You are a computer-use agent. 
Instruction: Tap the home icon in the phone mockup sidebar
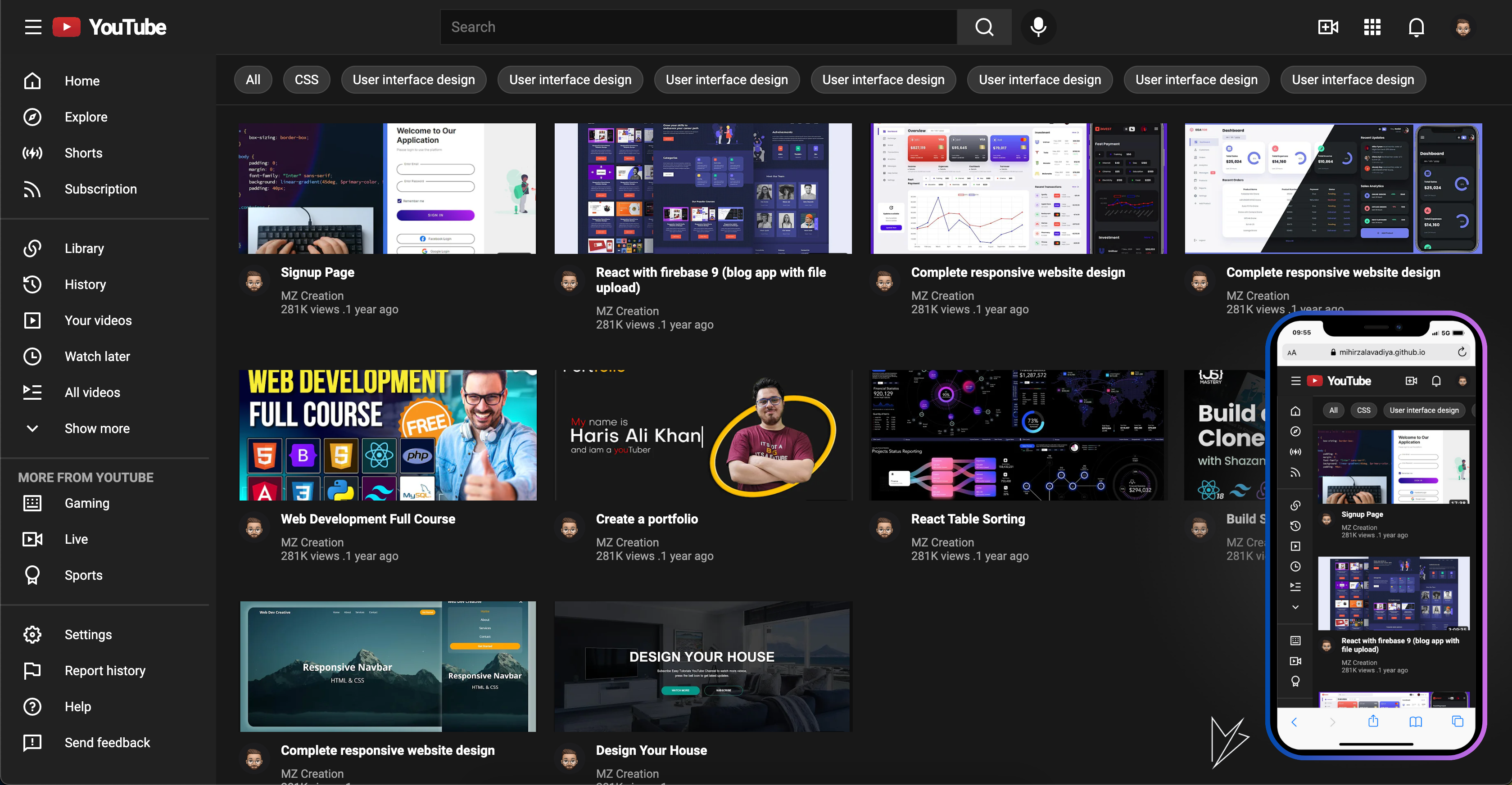(x=1295, y=411)
